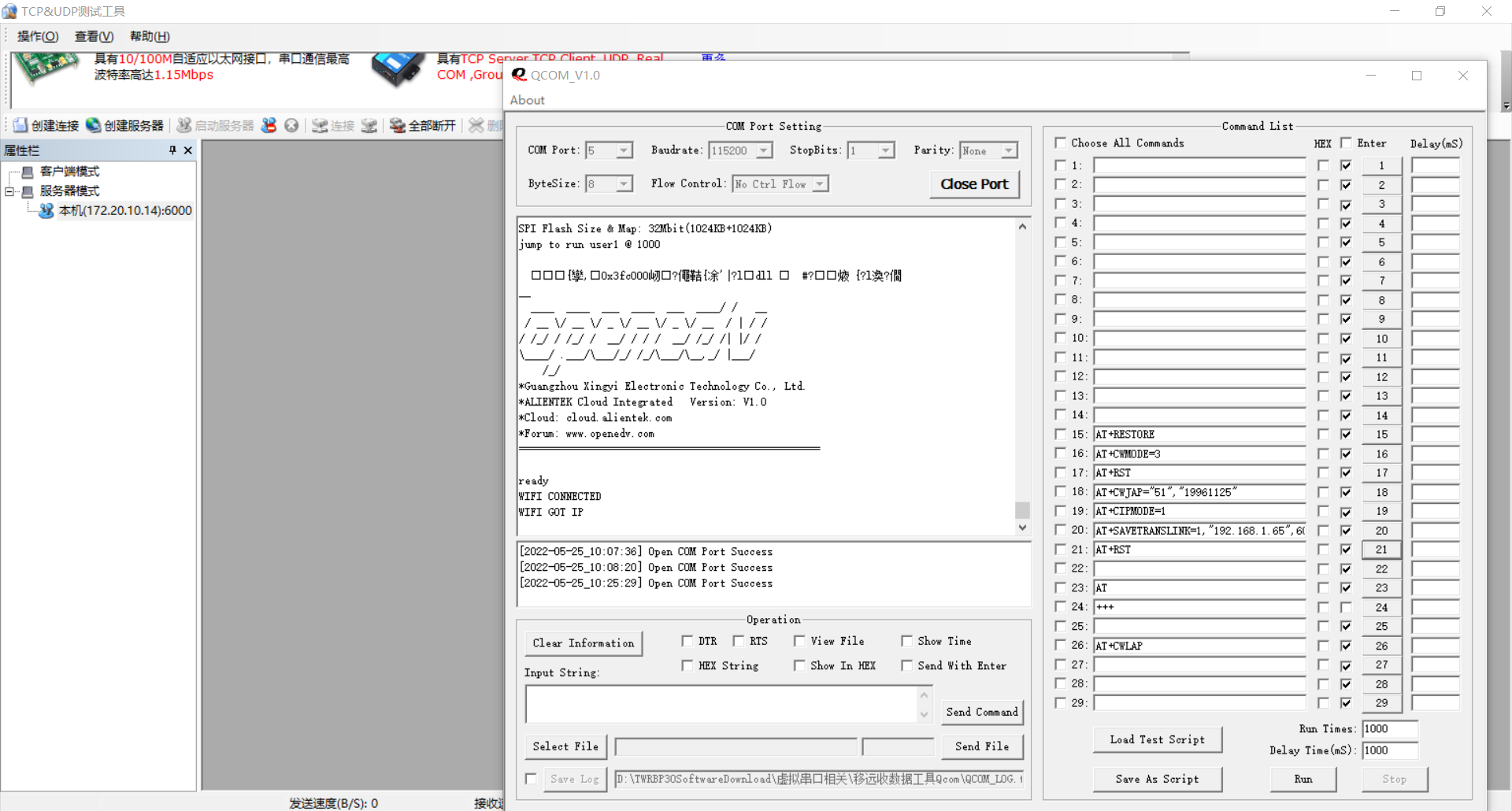
Task: Click the 全部断开 (disconnect all) toolbar icon
Action: point(397,125)
